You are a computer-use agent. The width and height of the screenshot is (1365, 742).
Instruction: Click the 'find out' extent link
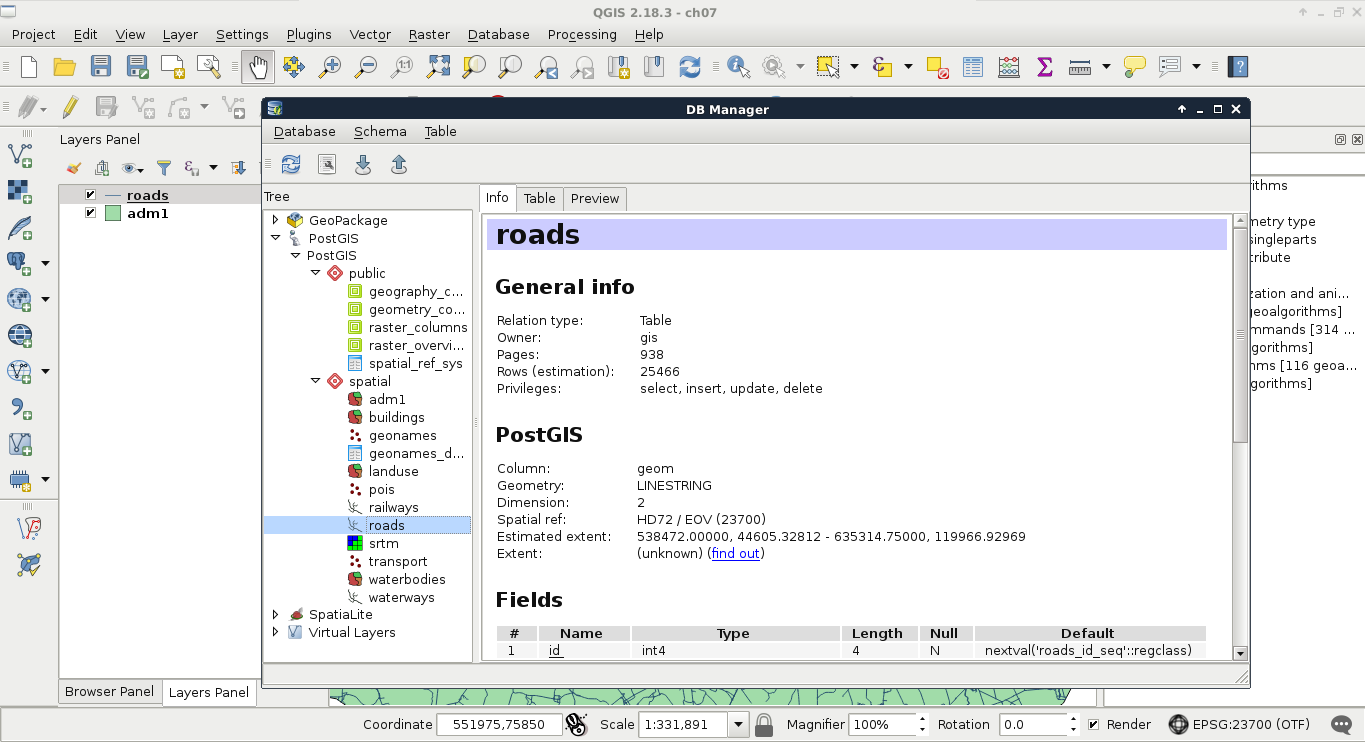(735, 553)
